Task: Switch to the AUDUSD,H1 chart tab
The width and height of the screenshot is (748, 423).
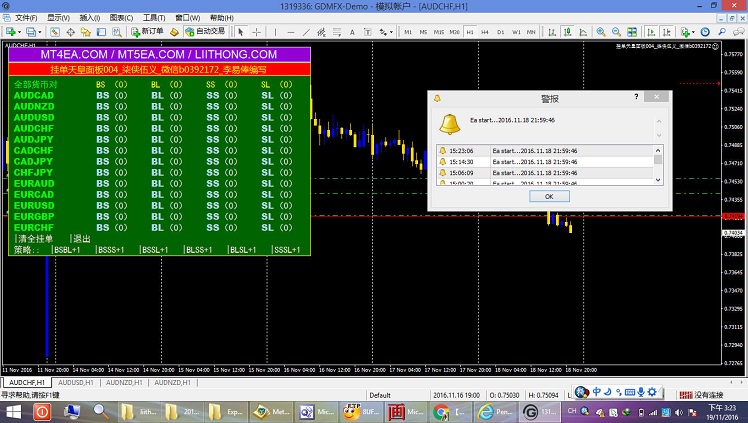Action: (76, 382)
